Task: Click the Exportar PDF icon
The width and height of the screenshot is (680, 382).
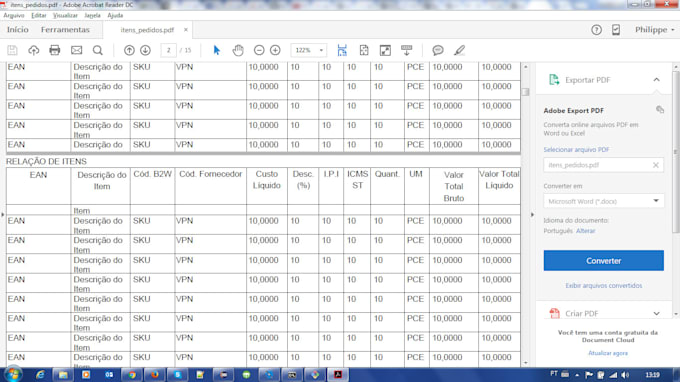Action: click(x=554, y=80)
